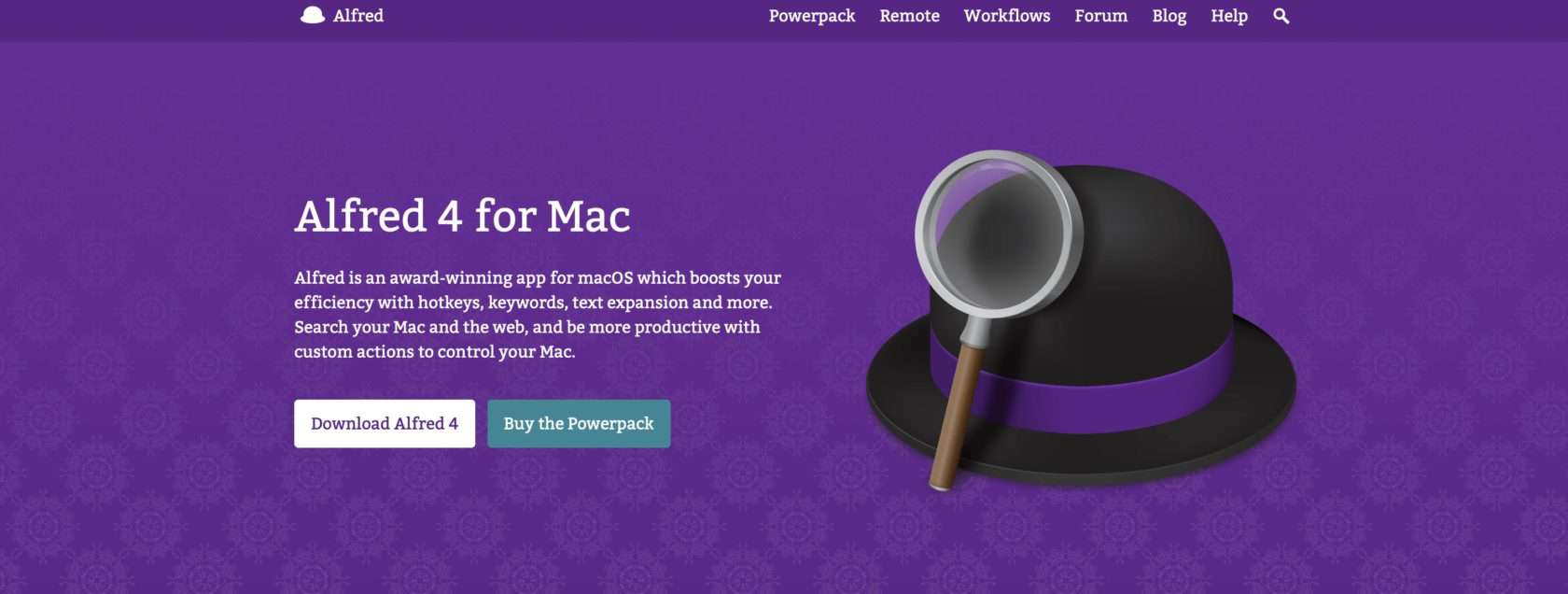Image resolution: width=1568 pixels, height=594 pixels.
Task: Click the Buy the Powerpack button
Action: click(579, 424)
